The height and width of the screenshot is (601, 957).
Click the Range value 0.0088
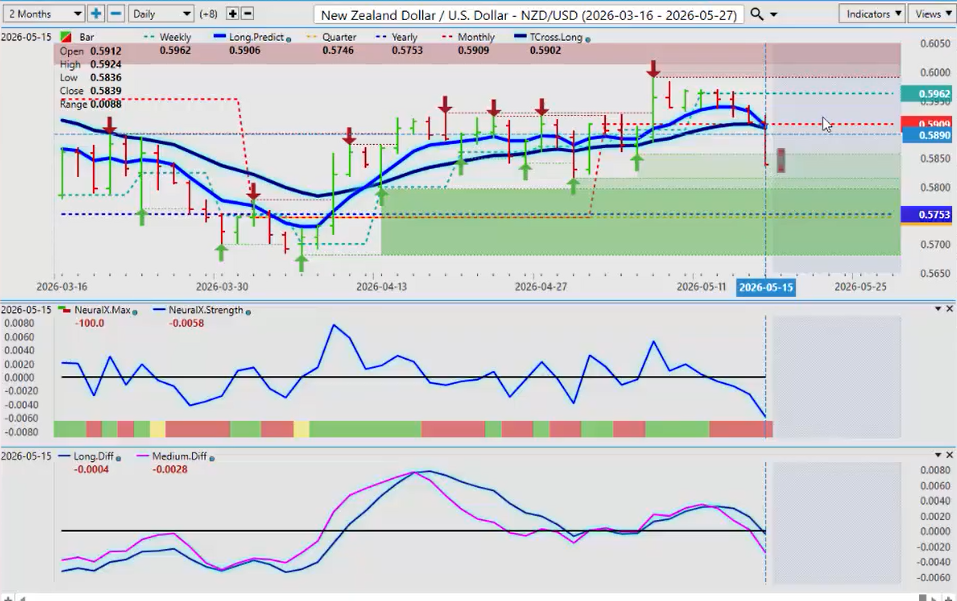click(x=105, y=104)
